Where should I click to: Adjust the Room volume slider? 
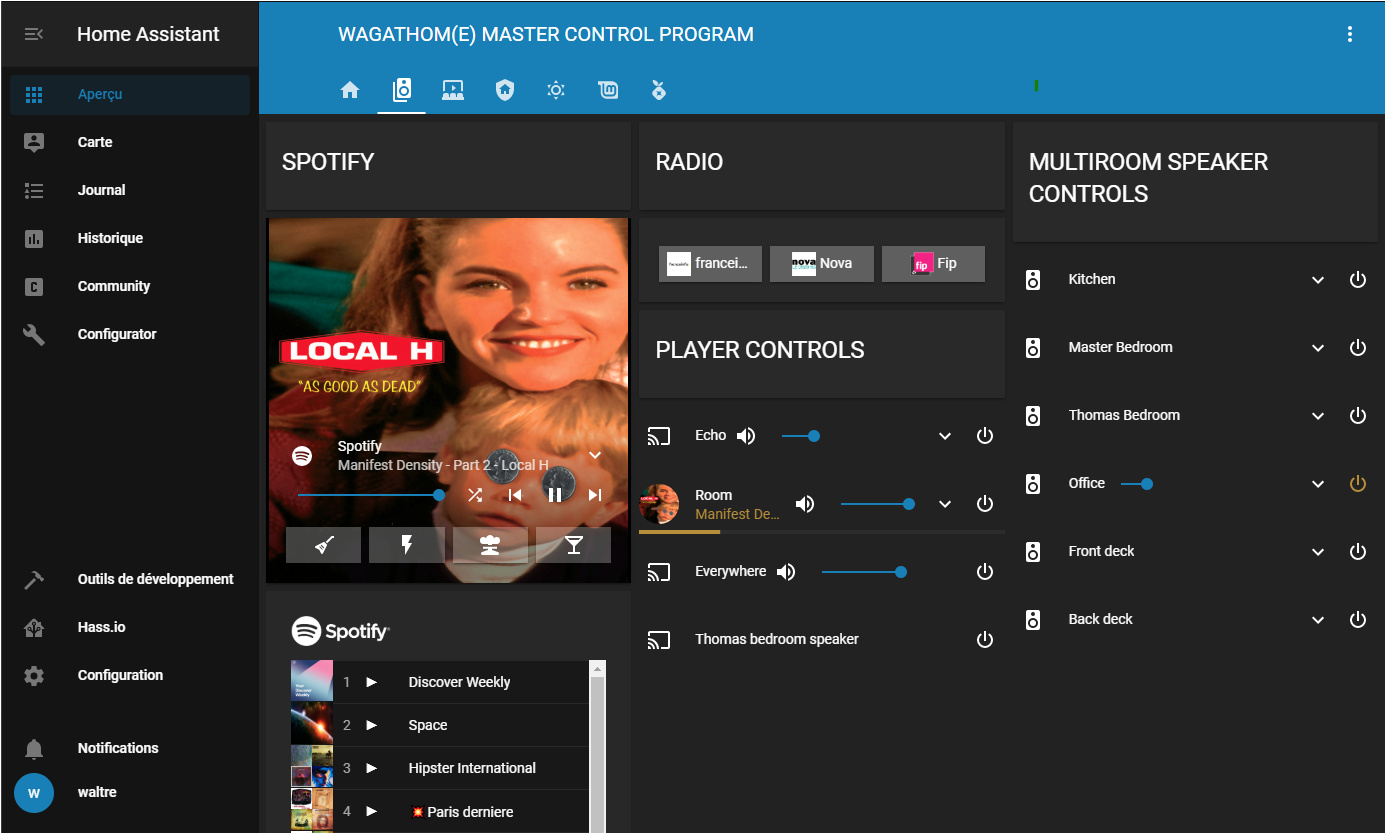(x=878, y=504)
